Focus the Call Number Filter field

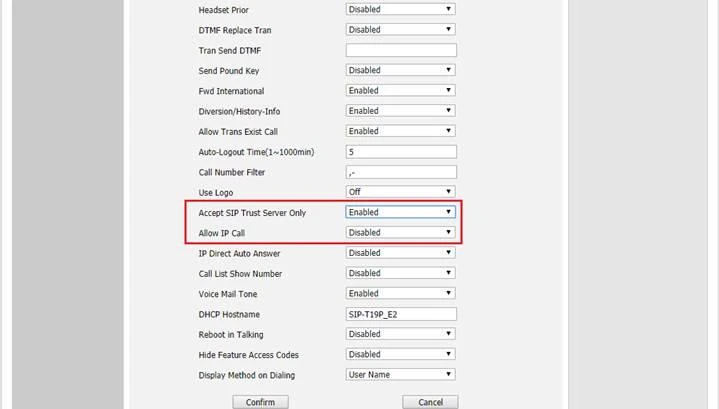[x=400, y=172]
